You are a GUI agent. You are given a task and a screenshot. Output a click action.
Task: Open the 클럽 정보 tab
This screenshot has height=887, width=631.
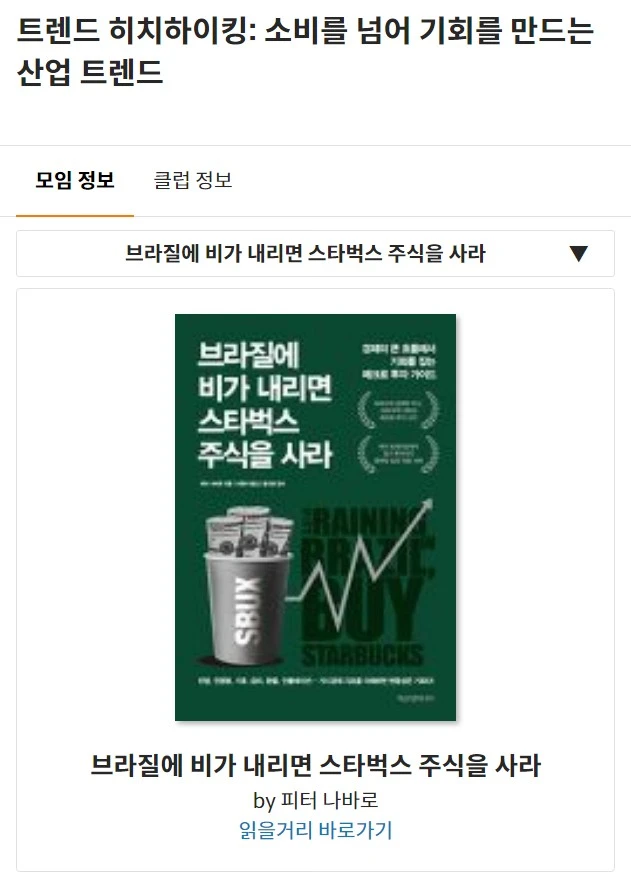[193, 180]
